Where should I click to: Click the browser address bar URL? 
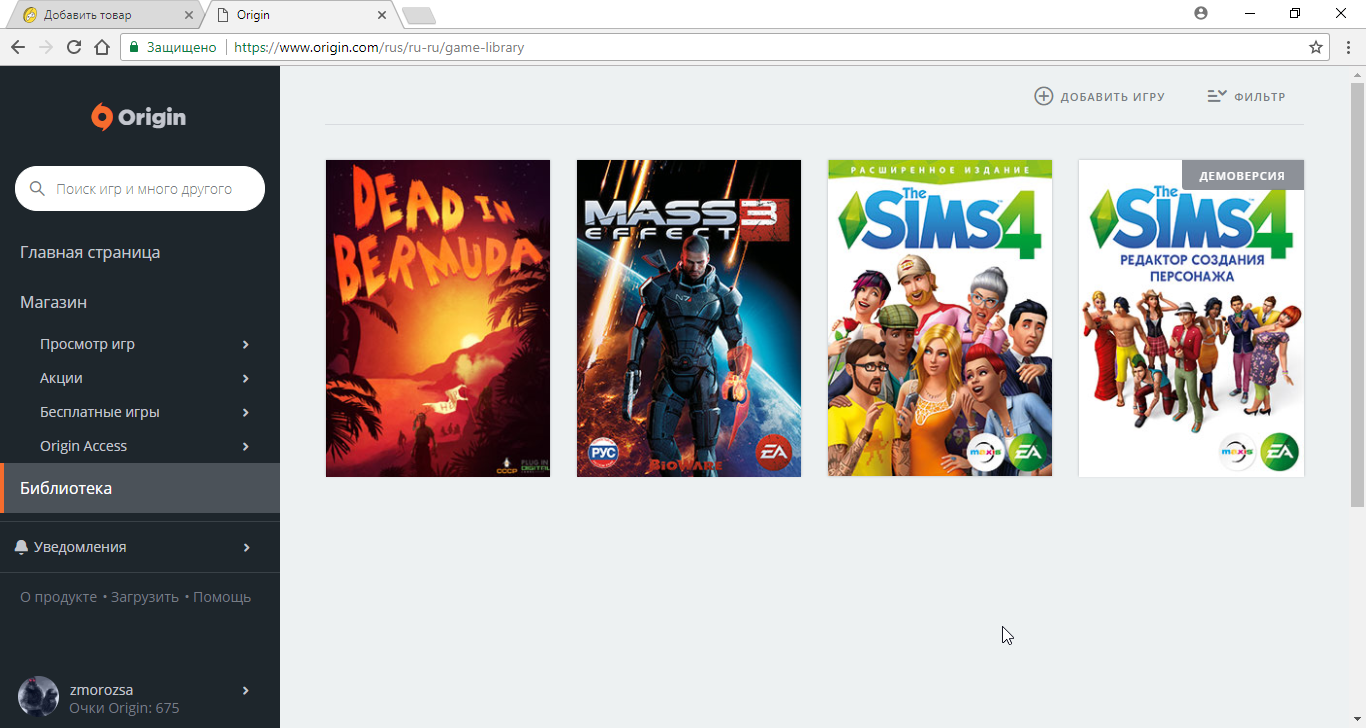click(x=379, y=47)
